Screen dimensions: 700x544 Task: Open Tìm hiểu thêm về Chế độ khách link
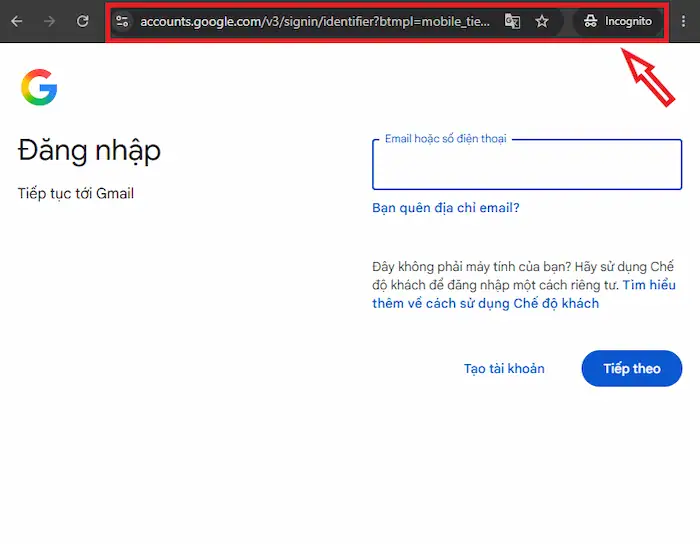pyautogui.click(x=524, y=294)
